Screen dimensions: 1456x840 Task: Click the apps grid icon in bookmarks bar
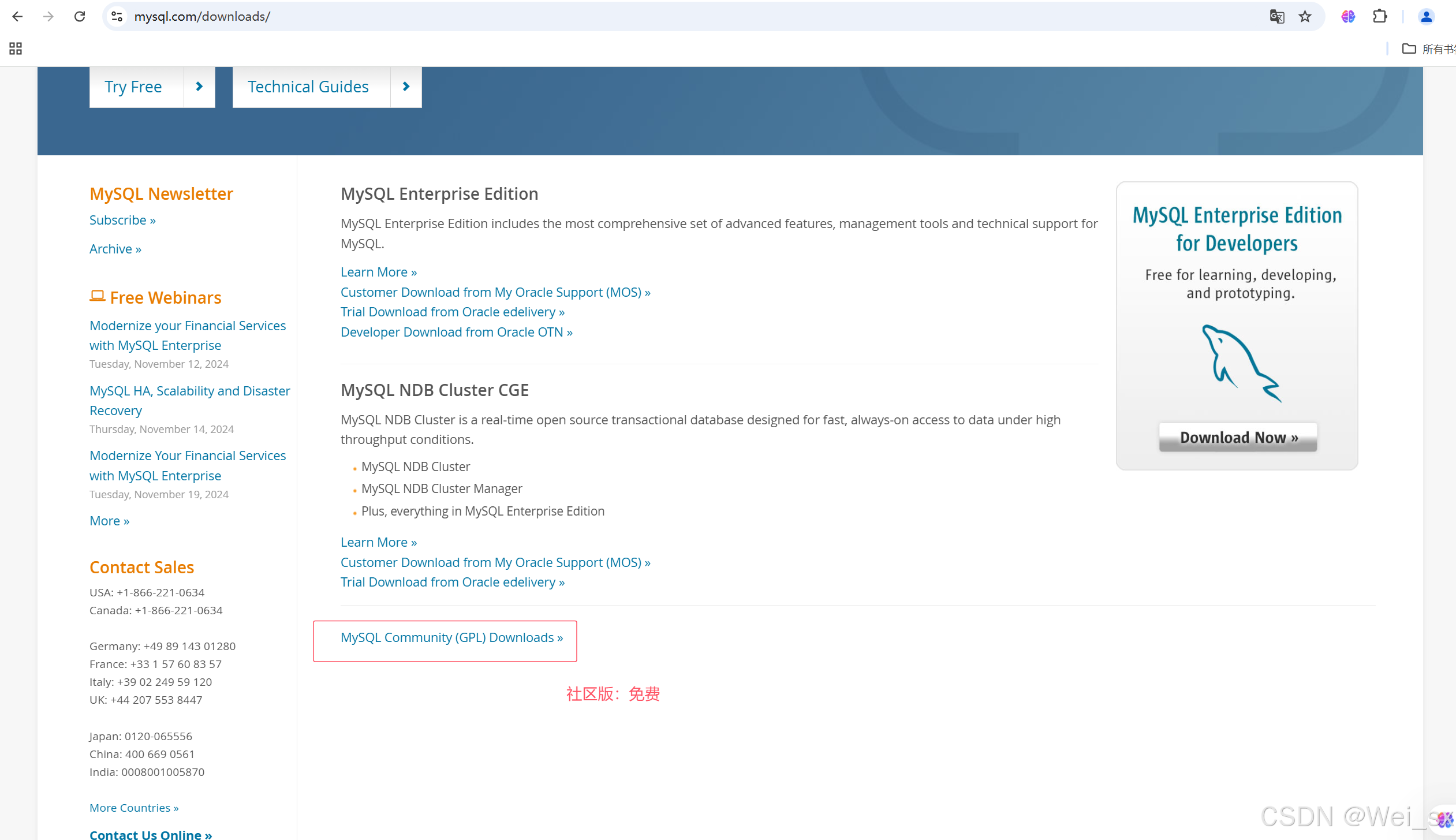coord(16,48)
